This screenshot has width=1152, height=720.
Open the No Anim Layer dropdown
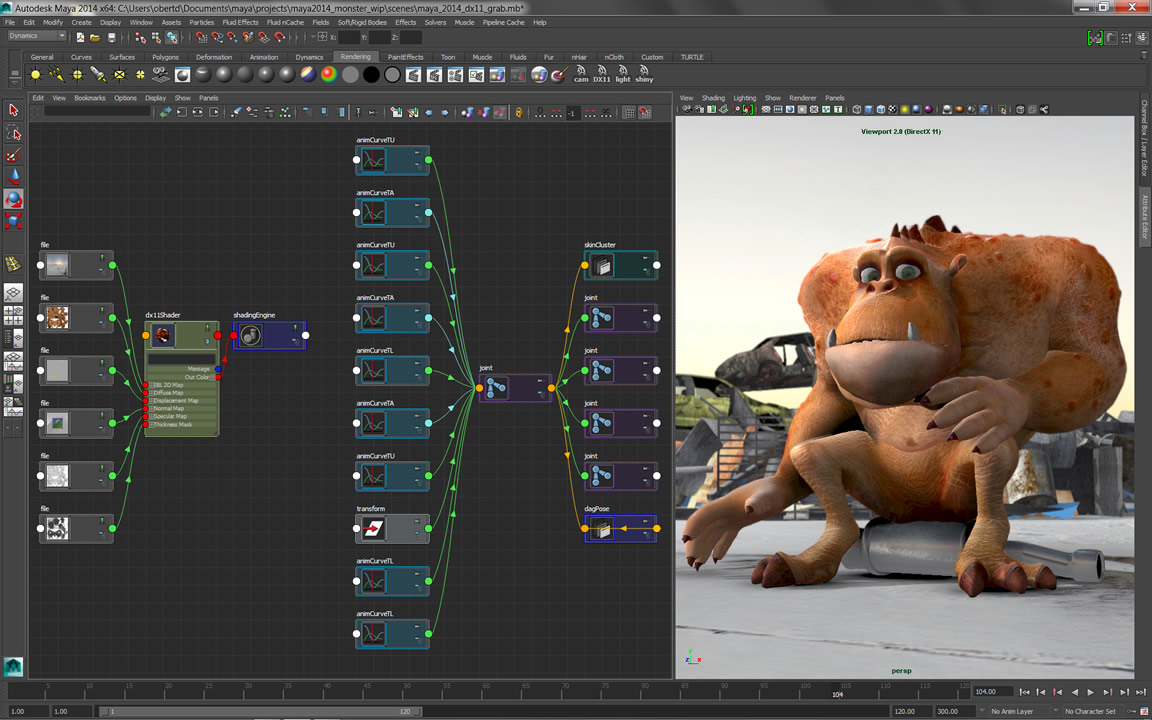coord(1017,711)
